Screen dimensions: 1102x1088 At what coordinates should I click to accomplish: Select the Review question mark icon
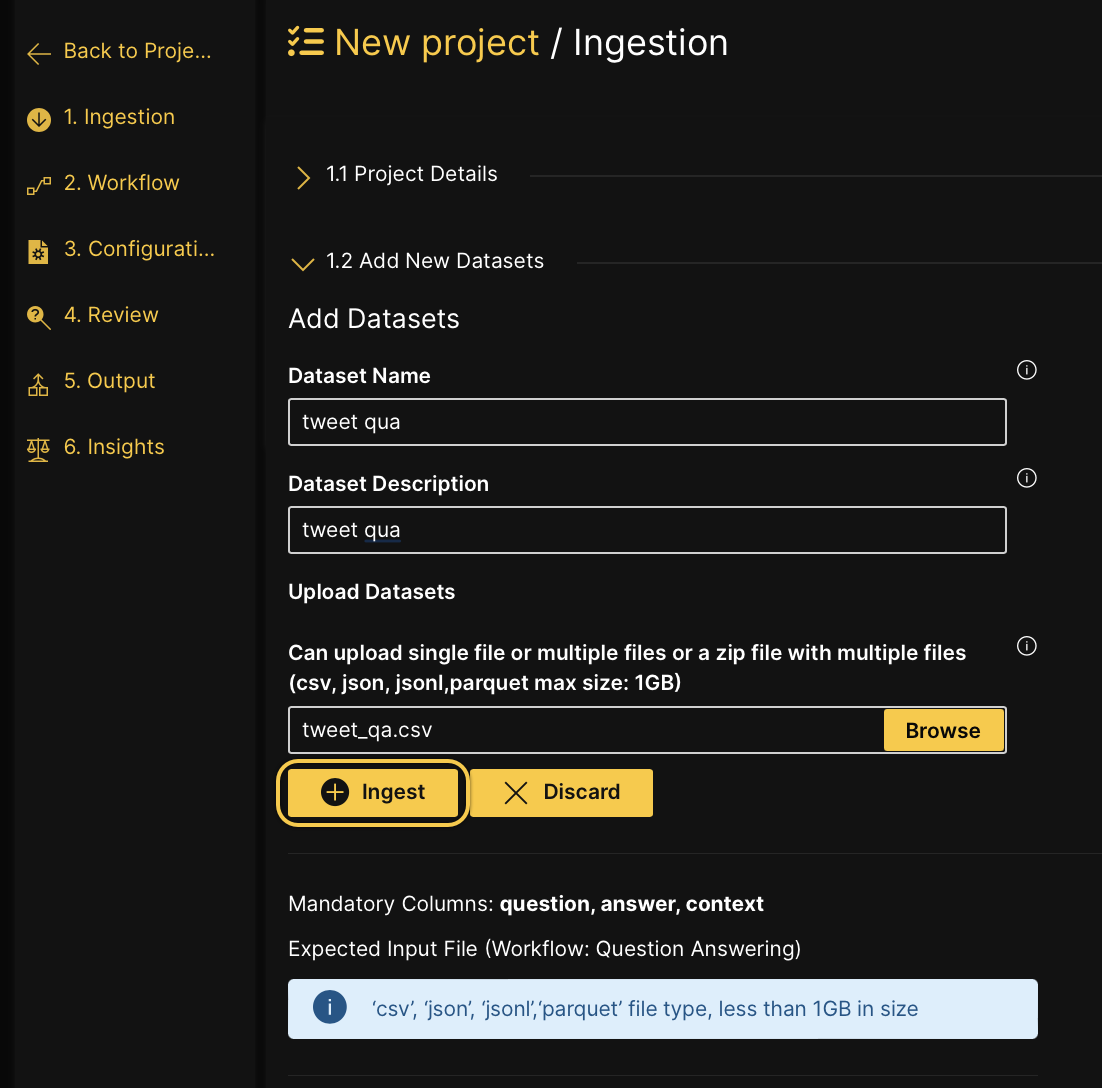click(37, 316)
